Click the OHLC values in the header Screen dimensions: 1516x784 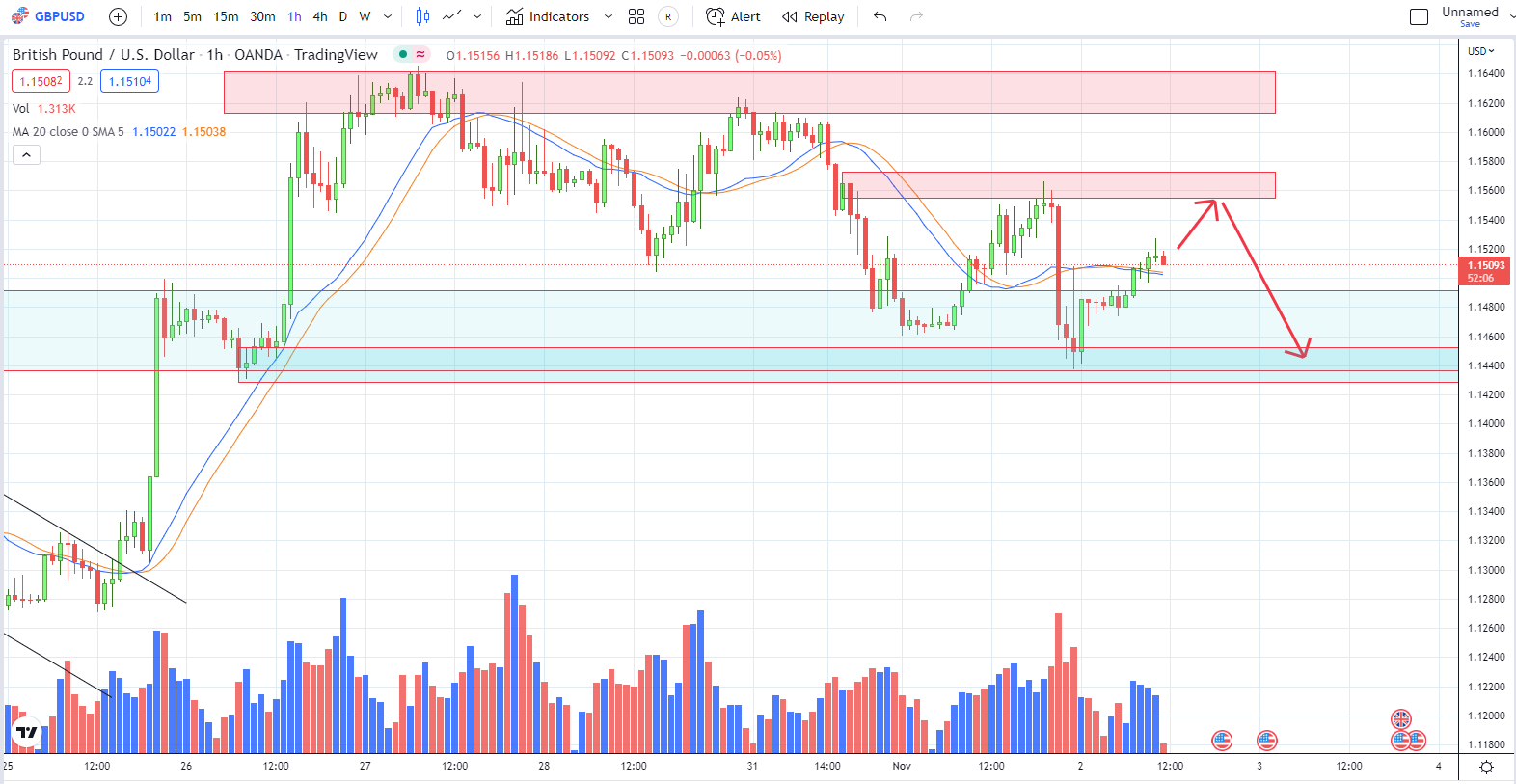click(x=613, y=56)
